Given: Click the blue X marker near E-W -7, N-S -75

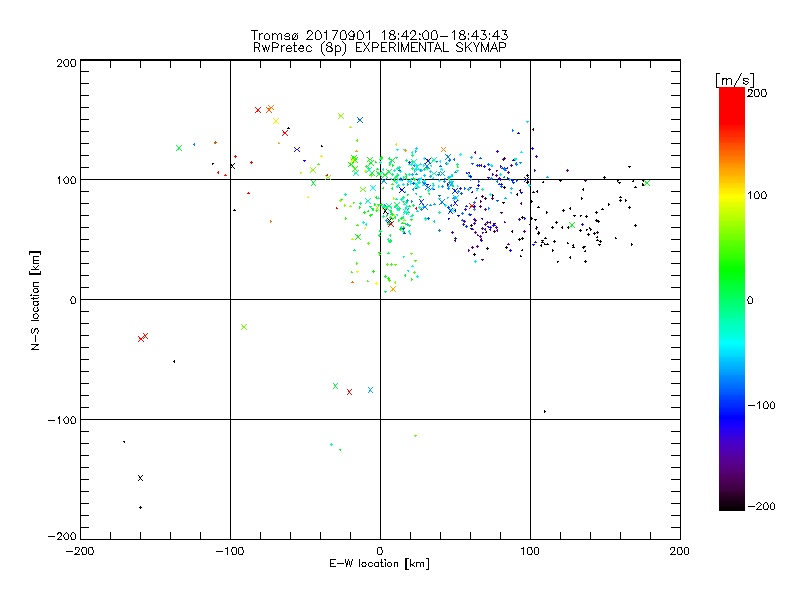Looking at the screenshot, I should [370, 390].
